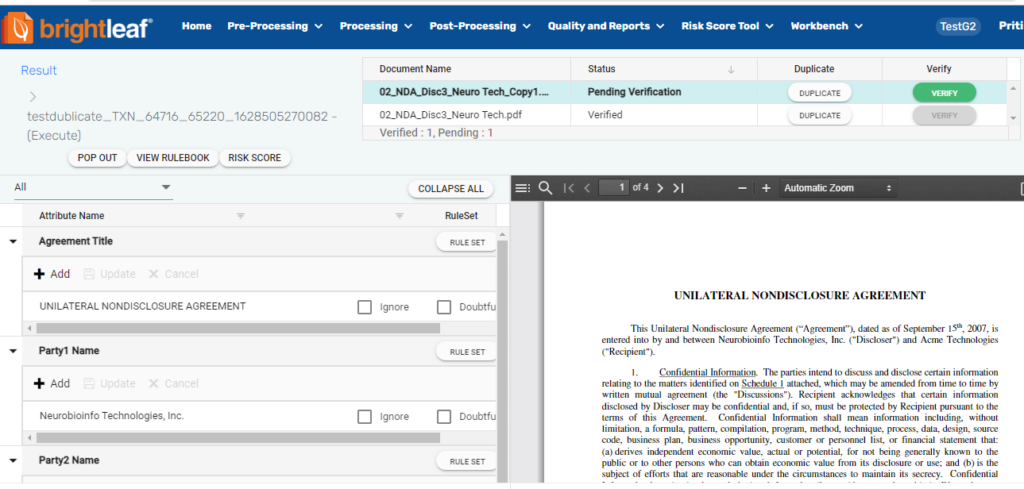
Task: Jump to last page of PDF
Action: pyautogui.click(x=678, y=188)
